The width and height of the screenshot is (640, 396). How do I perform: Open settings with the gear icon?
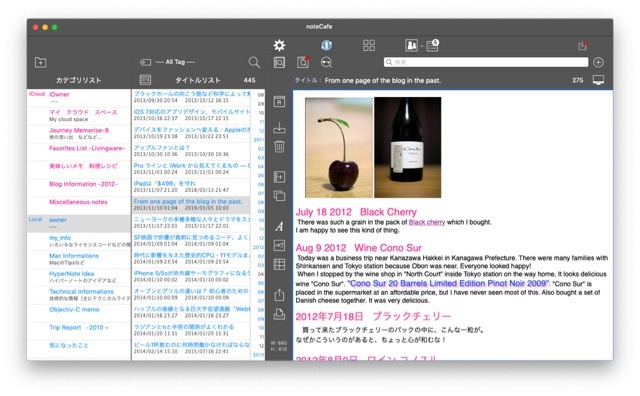coord(279,45)
